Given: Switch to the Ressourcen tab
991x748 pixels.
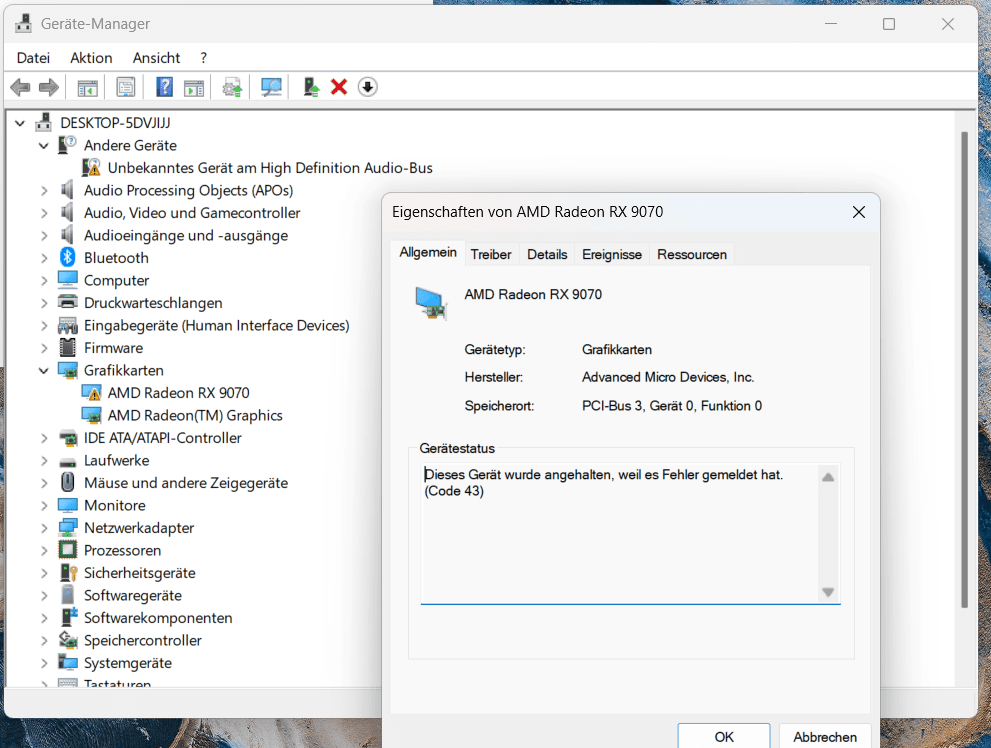Looking at the screenshot, I should tap(692, 254).
